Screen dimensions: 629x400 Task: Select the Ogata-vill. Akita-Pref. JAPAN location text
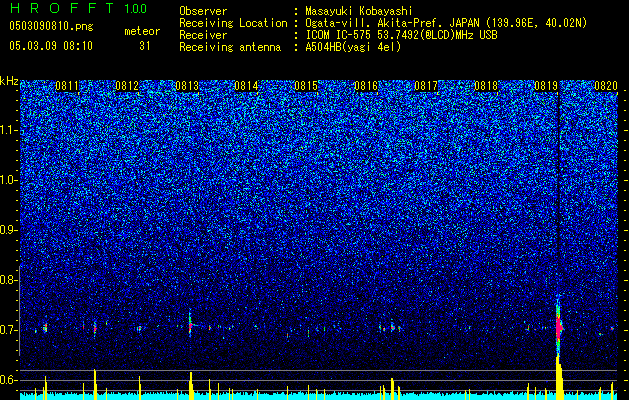click(x=446, y=23)
